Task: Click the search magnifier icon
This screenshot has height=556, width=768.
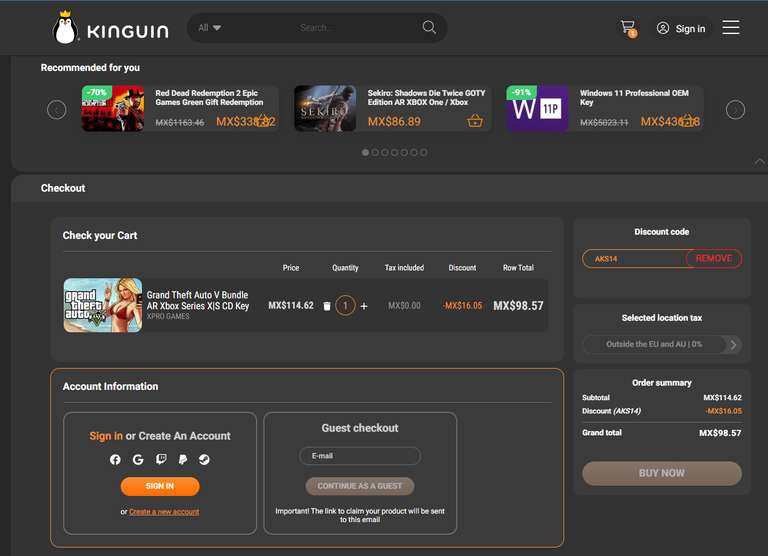Action: (429, 27)
